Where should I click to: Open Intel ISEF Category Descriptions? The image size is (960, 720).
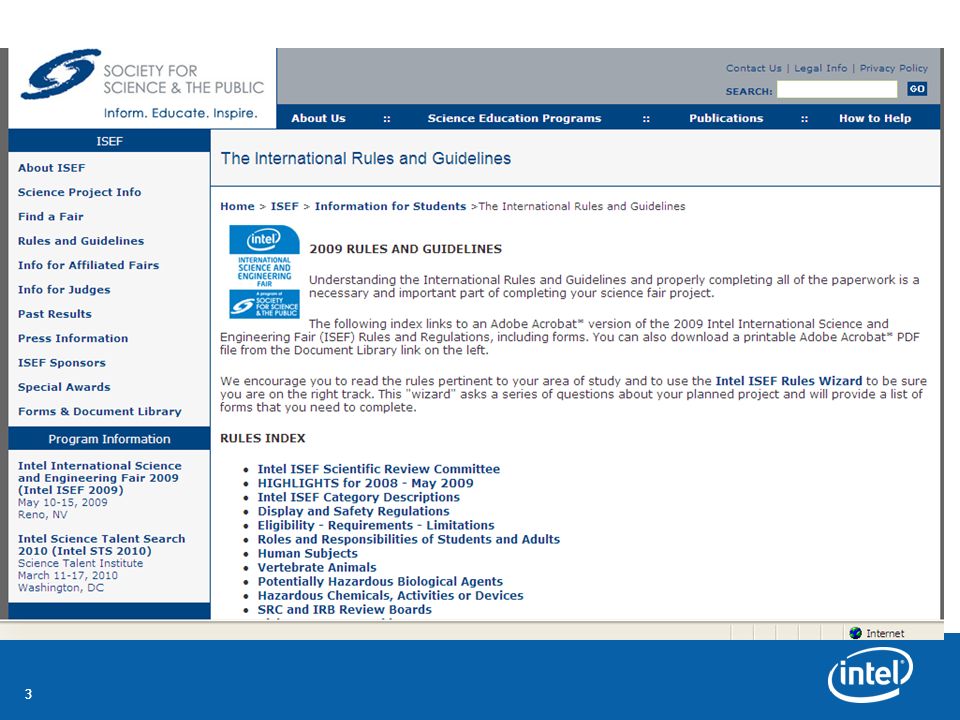[359, 497]
